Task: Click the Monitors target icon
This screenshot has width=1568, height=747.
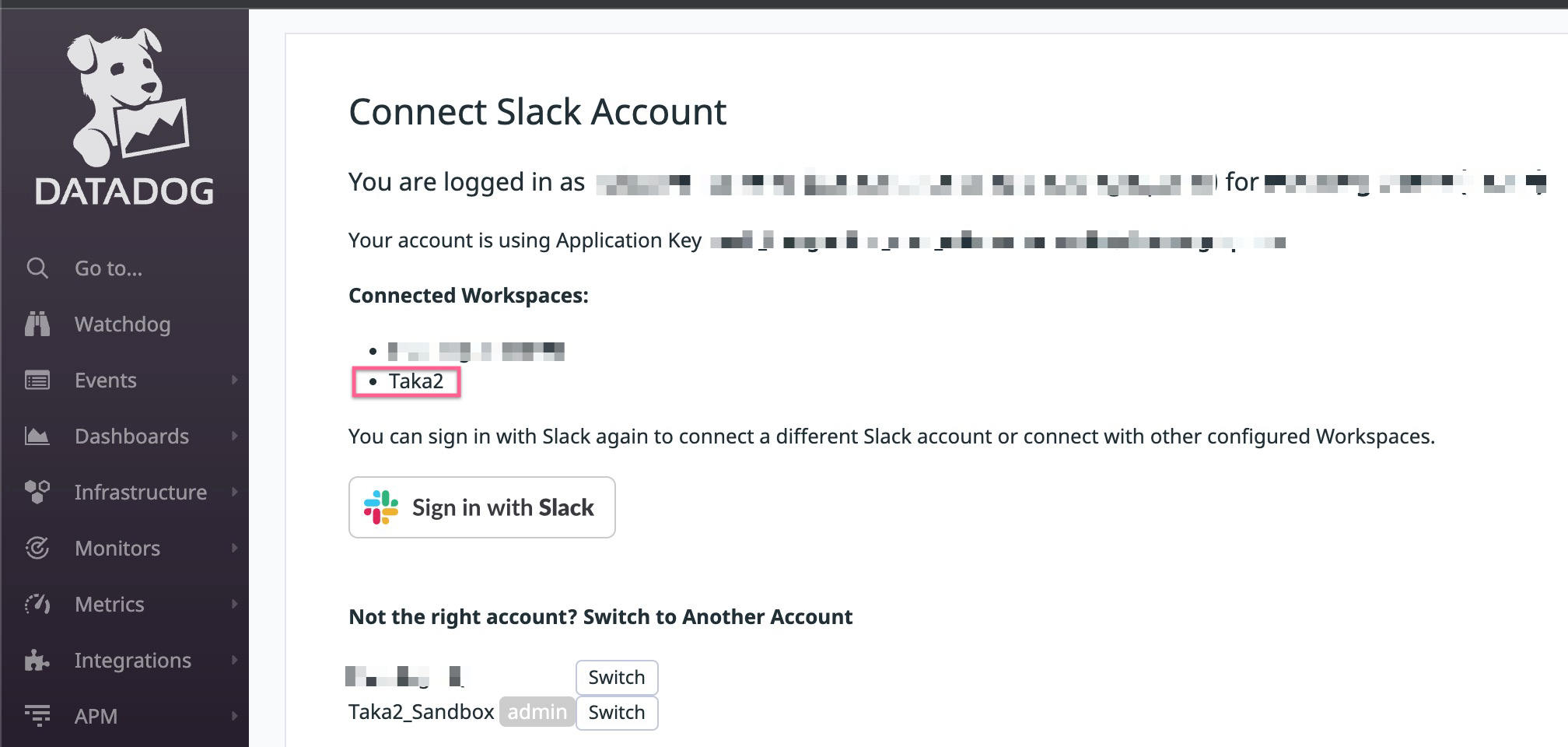Action: tap(37, 549)
